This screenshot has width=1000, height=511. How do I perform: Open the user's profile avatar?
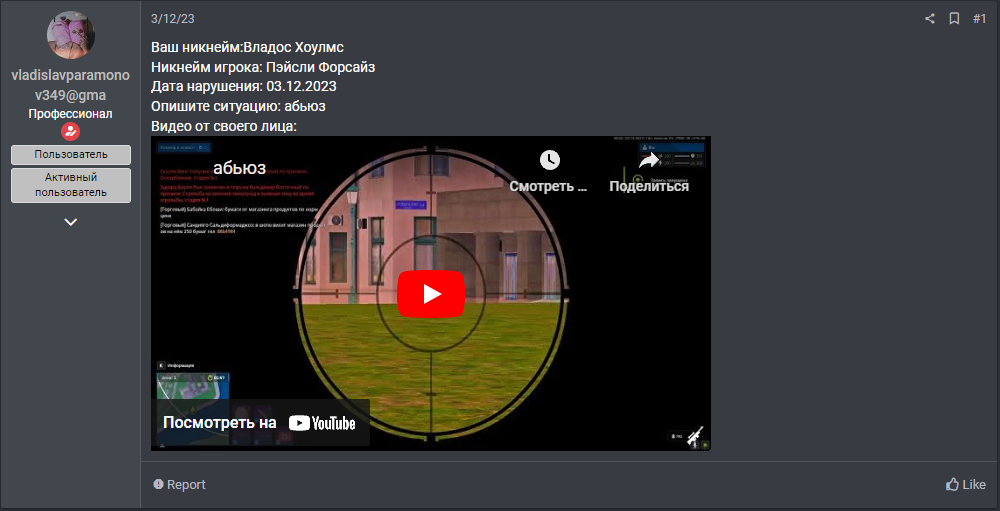click(x=71, y=36)
